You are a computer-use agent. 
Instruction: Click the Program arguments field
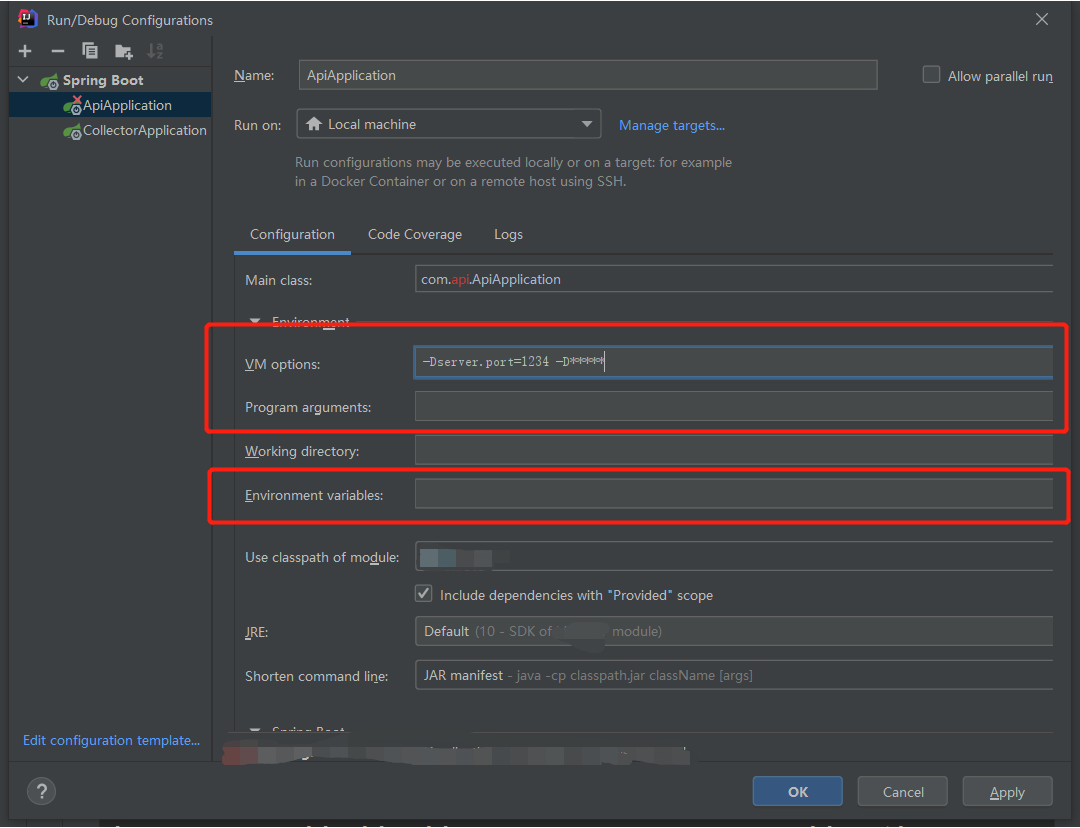point(734,406)
